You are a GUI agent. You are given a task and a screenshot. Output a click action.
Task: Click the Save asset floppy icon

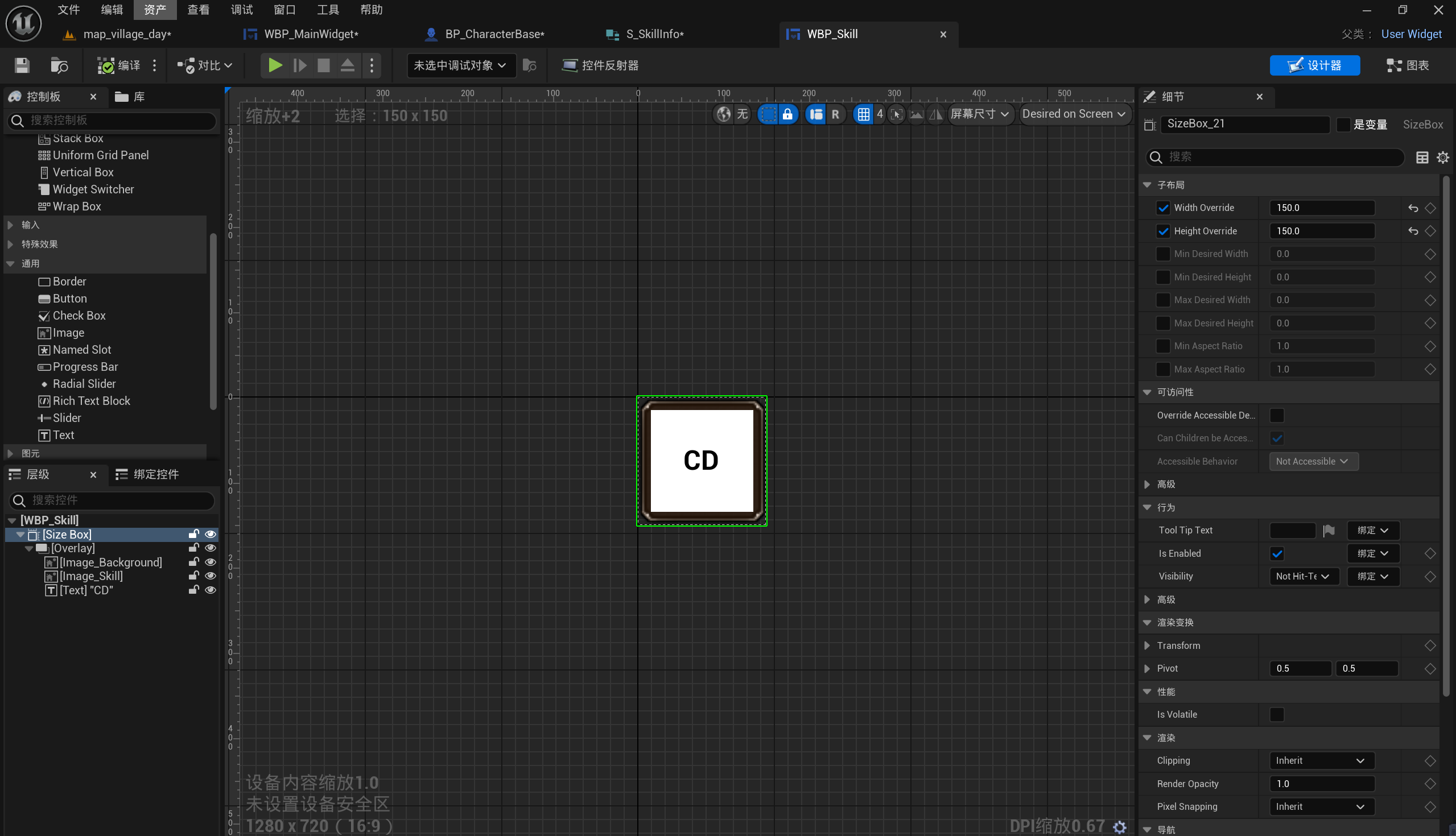[22, 65]
